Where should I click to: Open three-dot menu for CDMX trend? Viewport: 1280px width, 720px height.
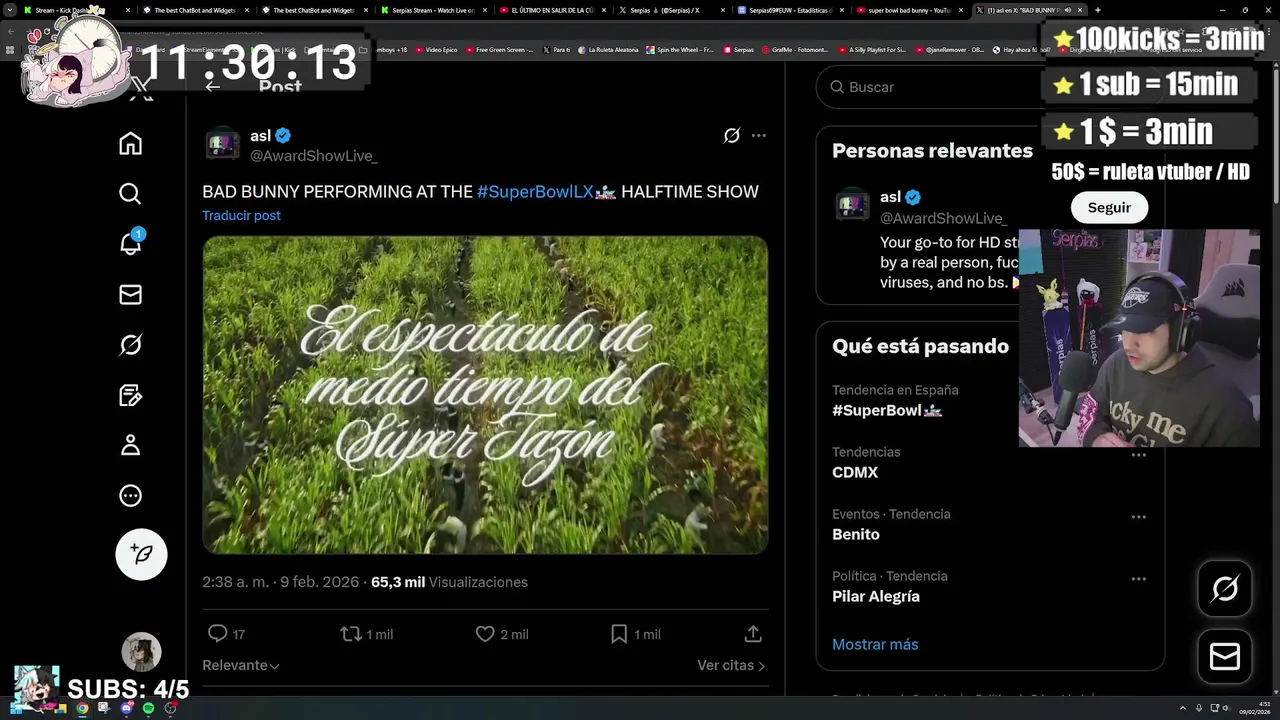click(1138, 455)
